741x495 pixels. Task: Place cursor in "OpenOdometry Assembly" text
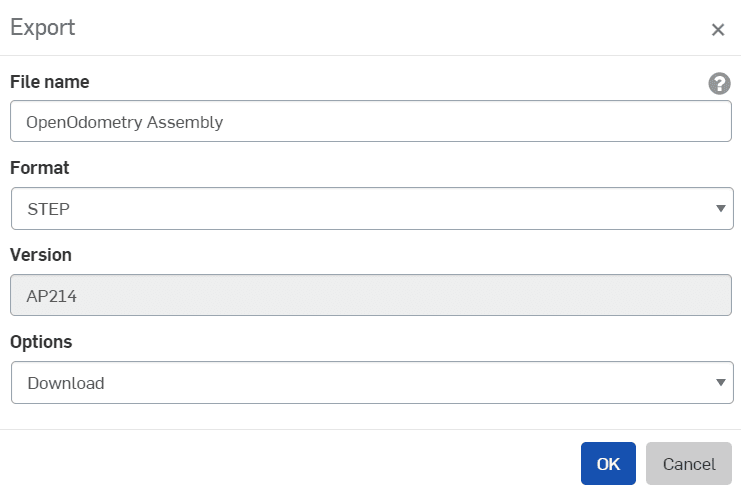coord(125,123)
